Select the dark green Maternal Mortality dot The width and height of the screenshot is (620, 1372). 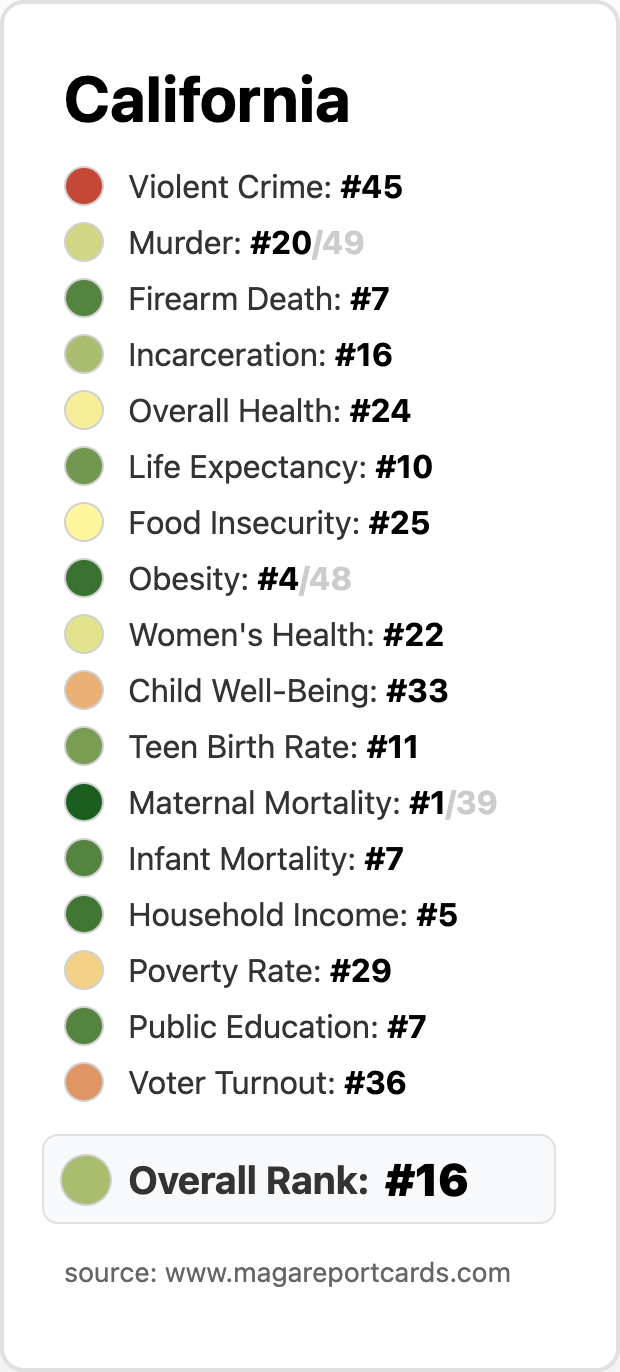coord(85,803)
